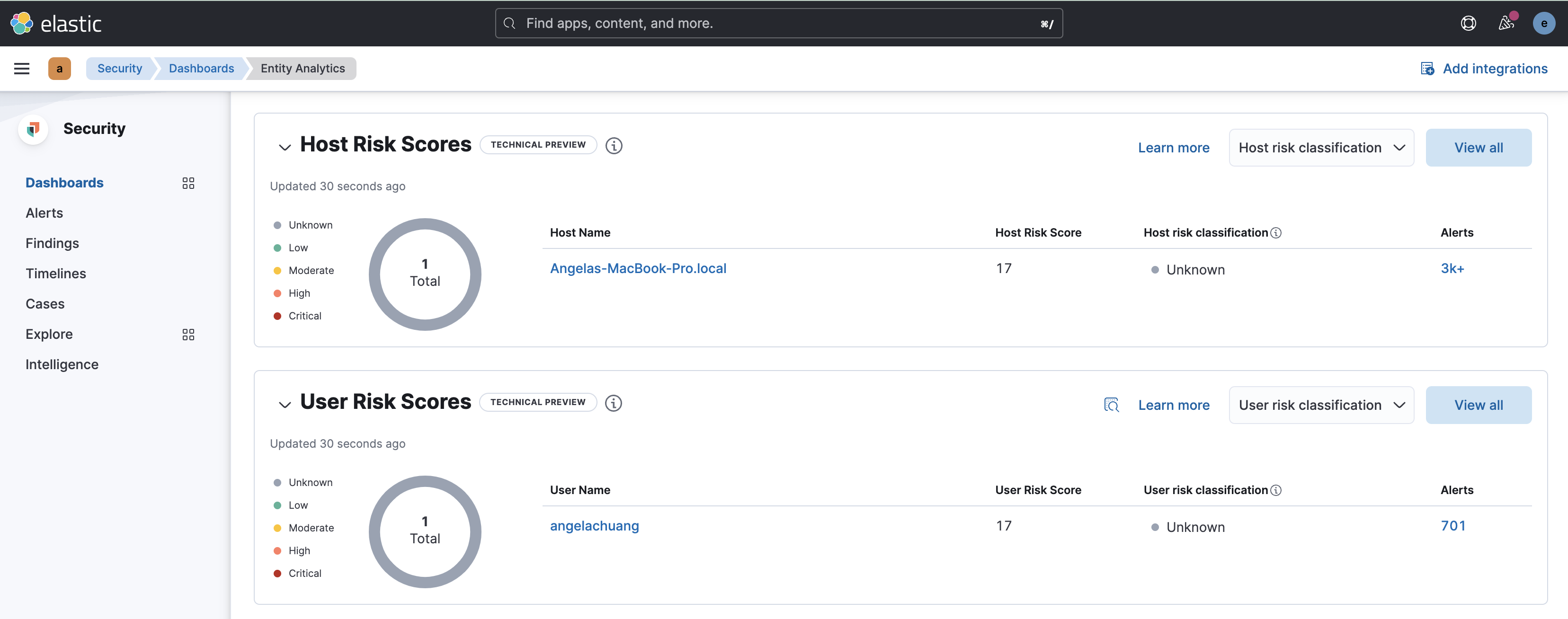Open the Host risk classification dropdown
The width and height of the screenshot is (1568, 619).
pos(1321,147)
